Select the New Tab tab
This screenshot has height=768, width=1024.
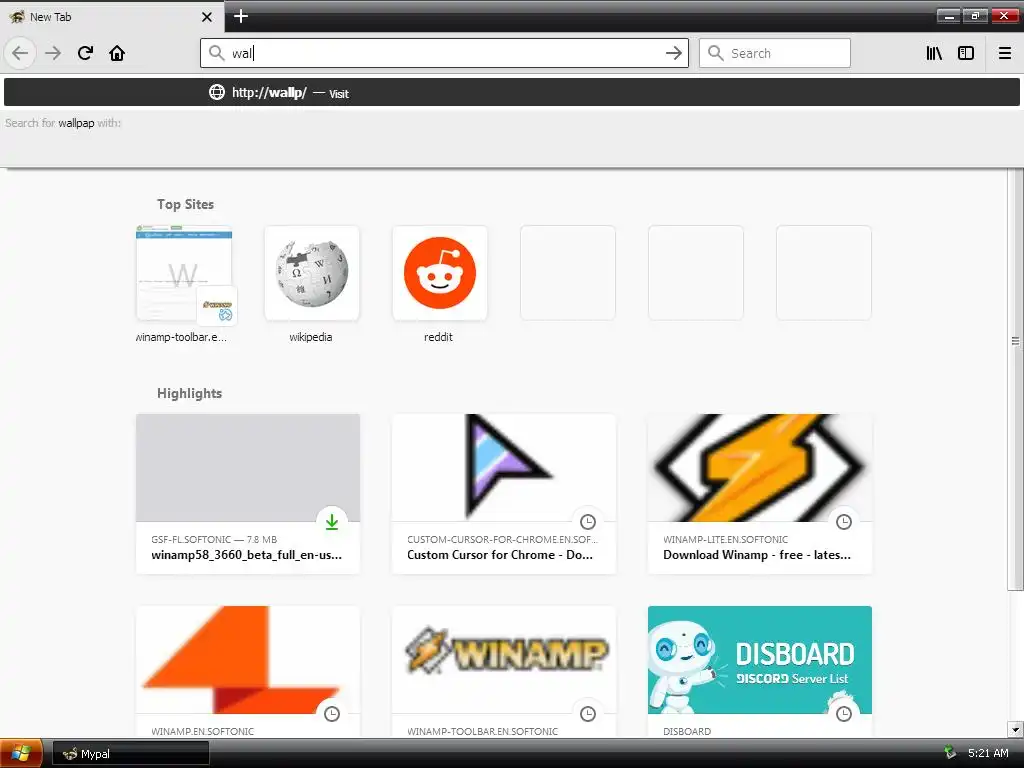pos(111,17)
